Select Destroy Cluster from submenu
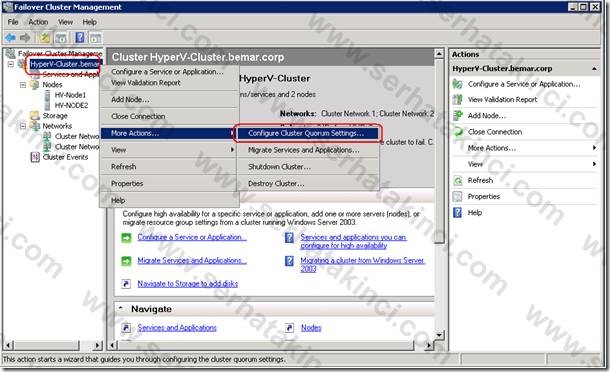 tap(307, 184)
